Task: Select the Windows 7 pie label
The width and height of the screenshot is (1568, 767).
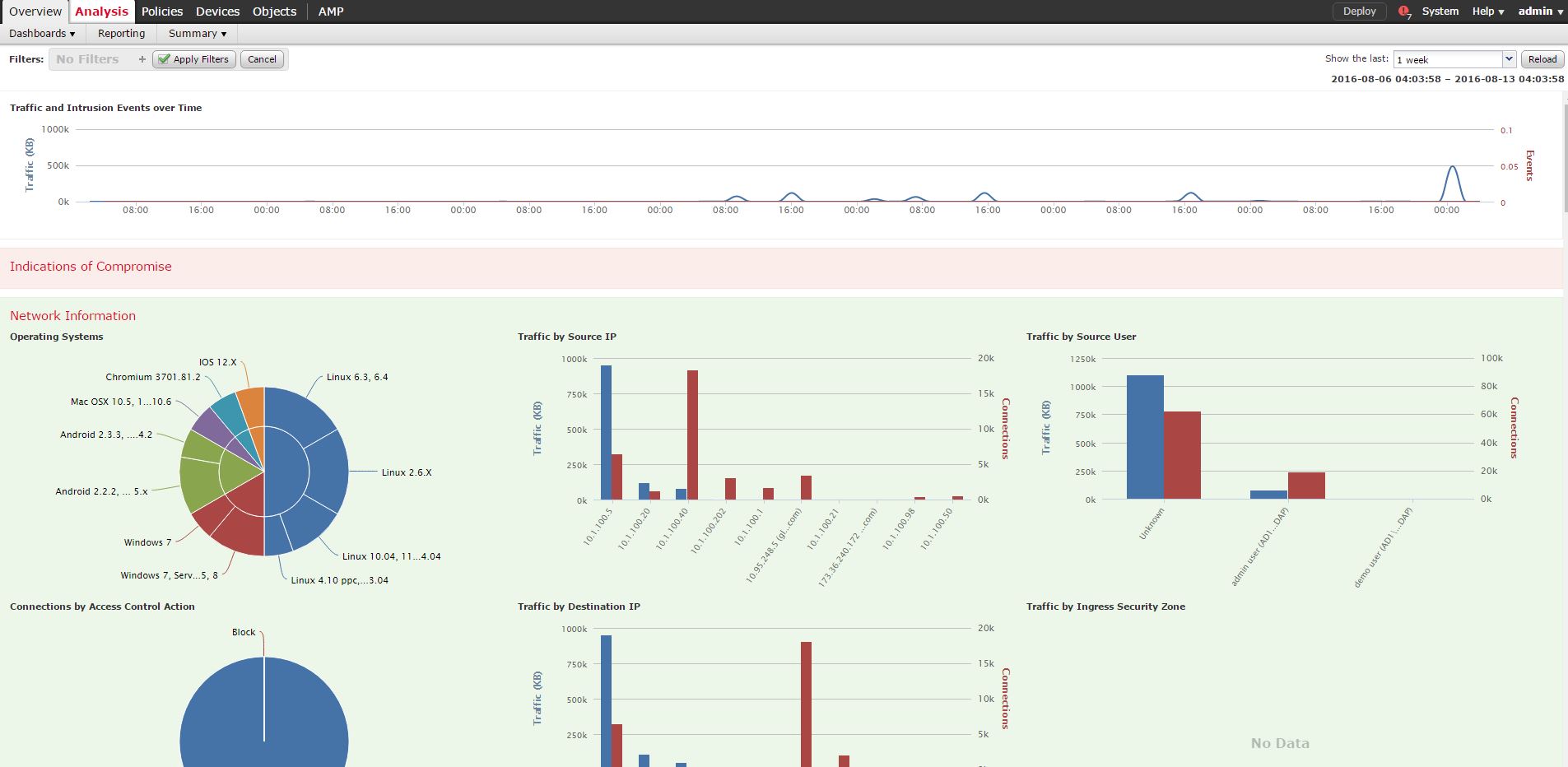Action: 147,542
